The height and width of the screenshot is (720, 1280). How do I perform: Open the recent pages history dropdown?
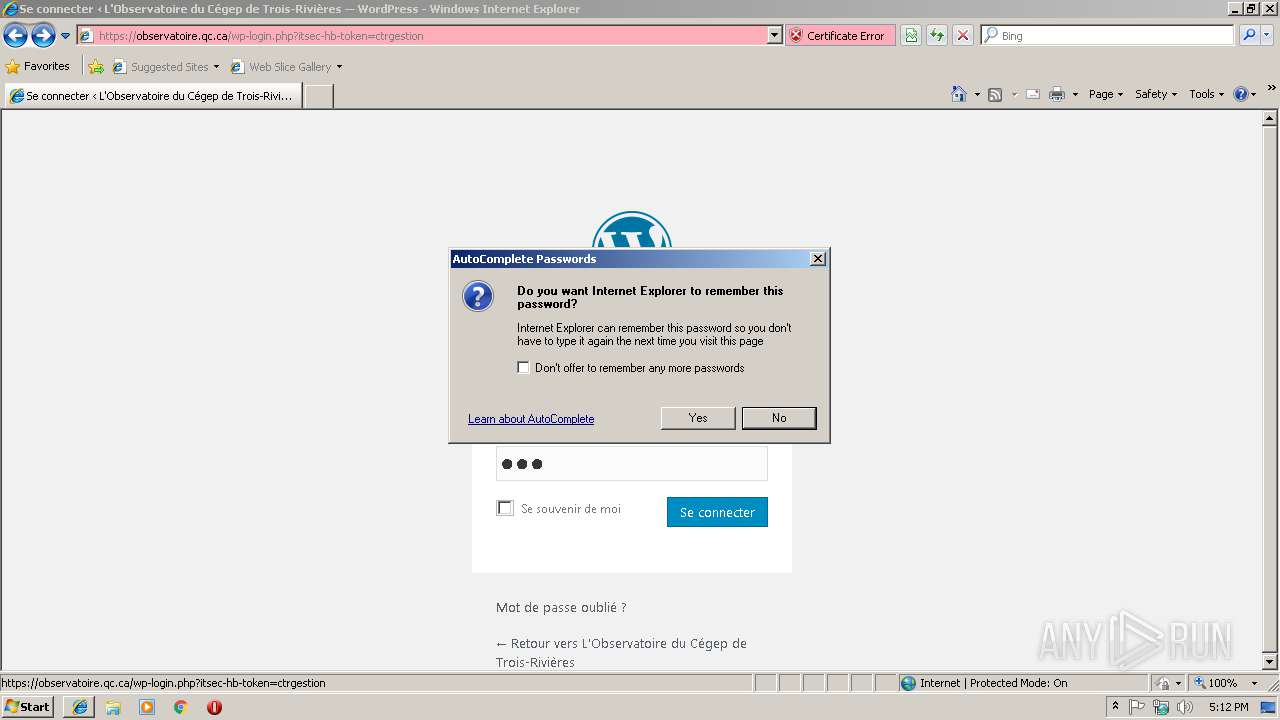pyautogui.click(x=66, y=36)
